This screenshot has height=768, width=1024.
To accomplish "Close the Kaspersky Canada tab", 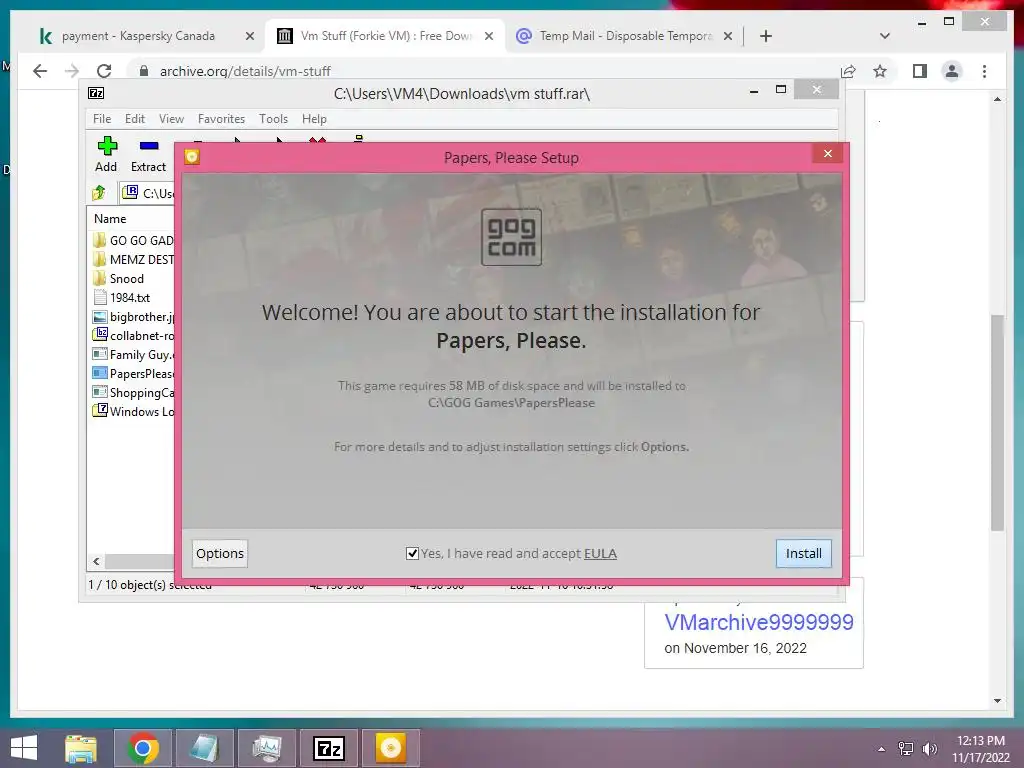I will [x=249, y=37].
